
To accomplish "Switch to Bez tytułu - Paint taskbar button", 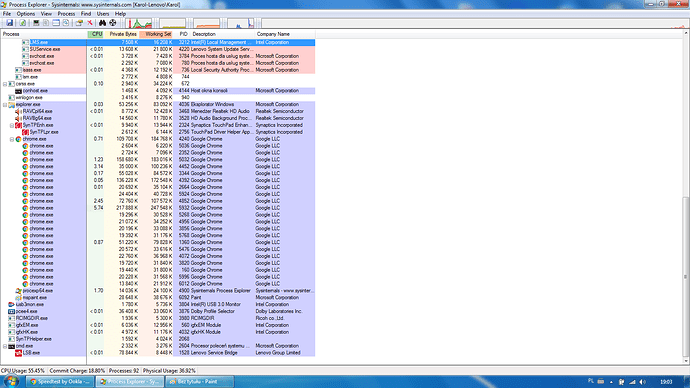I will coord(200,381).
